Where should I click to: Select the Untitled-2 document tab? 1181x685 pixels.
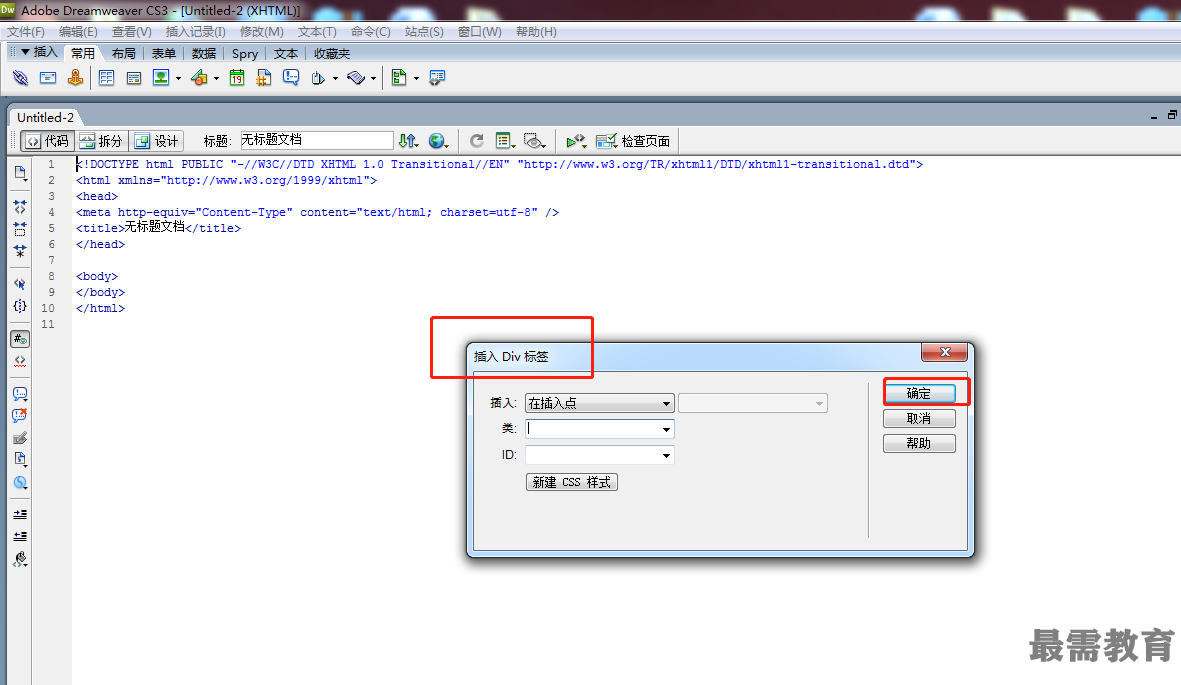click(46, 118)
